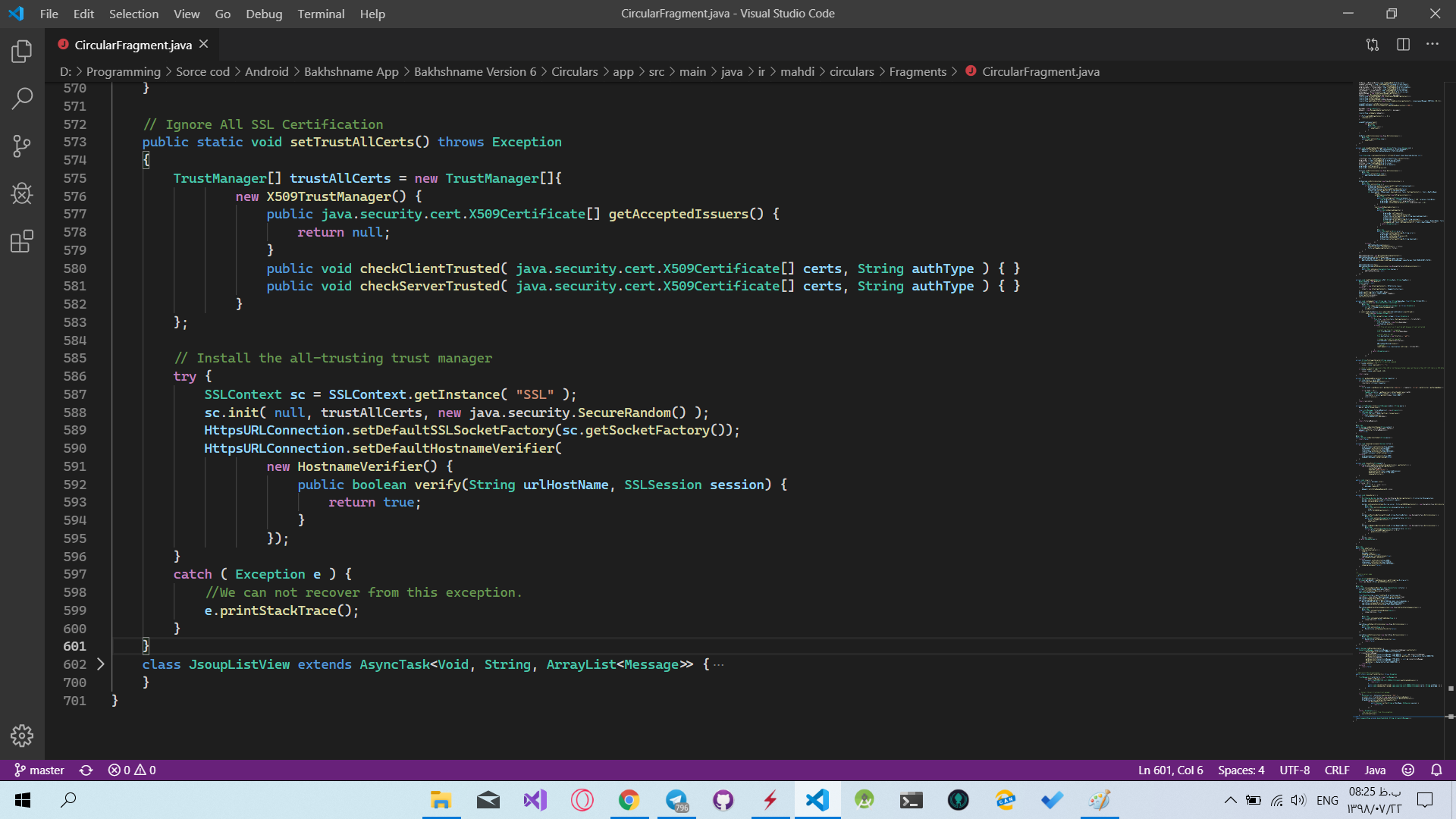The width and height of the screenshot is (1456, 819).
Task: Open Opera browser from taskbar
Action: click(582, 800)
